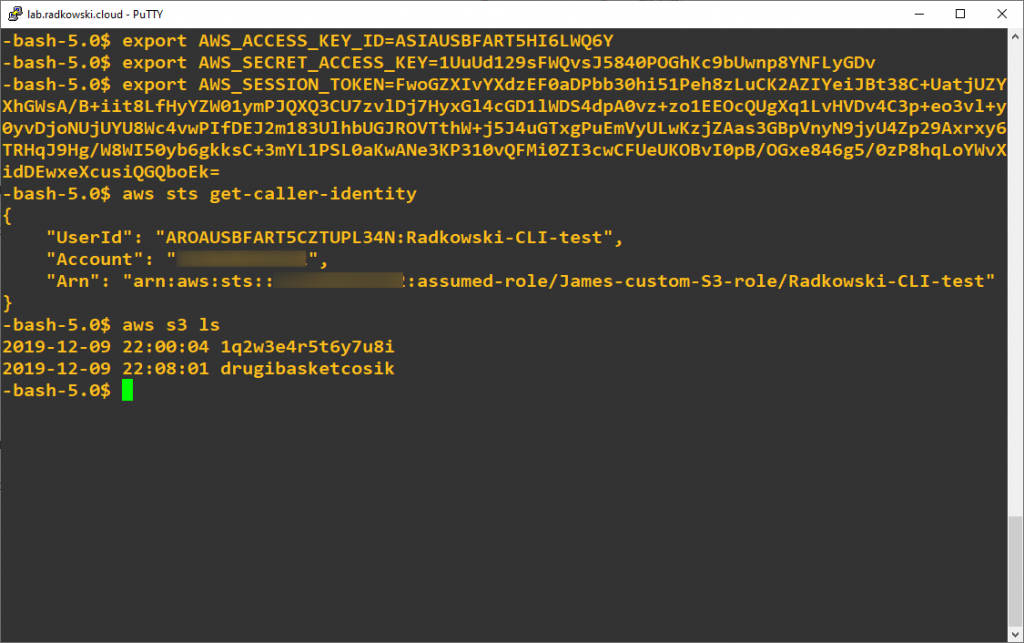
Task: Click the scrollbar up arrow
Action: (x=1016, y=37)
